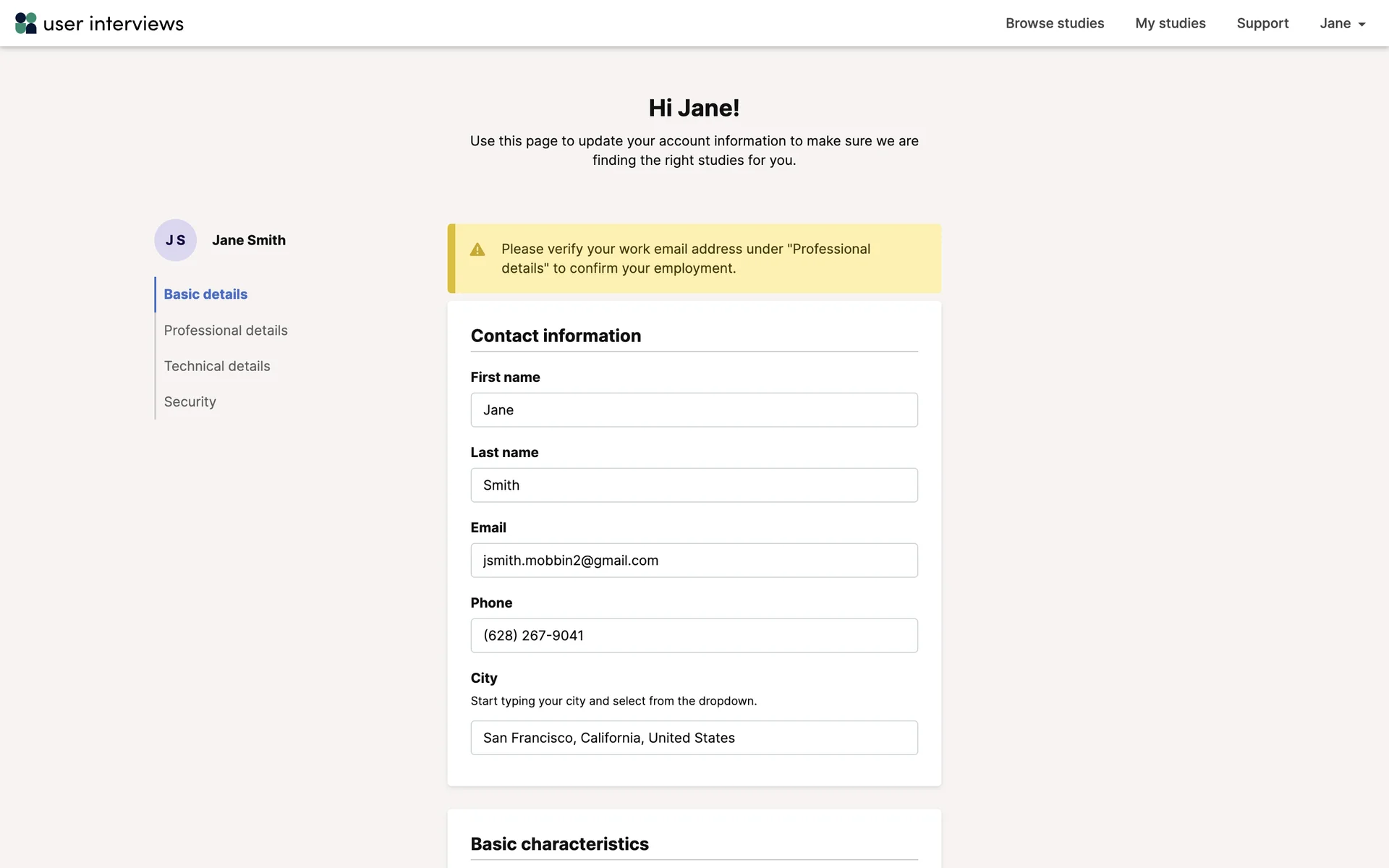The width and height of the screenshot is (1389, 868).
Task: Click the First name input field
Action: [x=694, y=410]
